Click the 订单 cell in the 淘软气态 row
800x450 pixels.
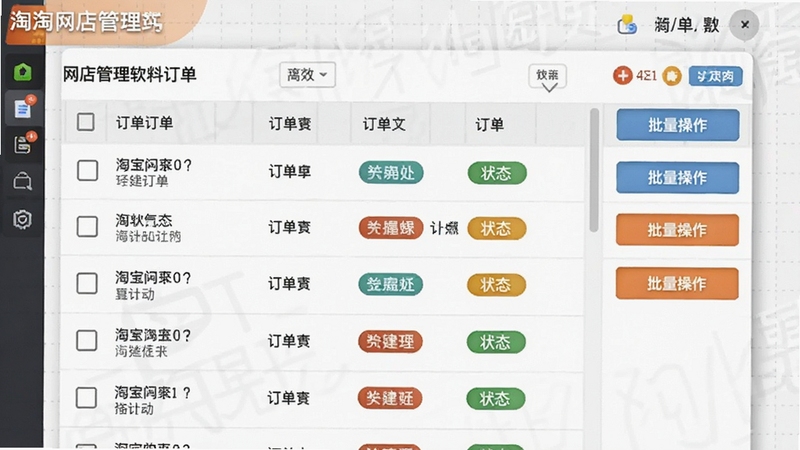(289, 227)
